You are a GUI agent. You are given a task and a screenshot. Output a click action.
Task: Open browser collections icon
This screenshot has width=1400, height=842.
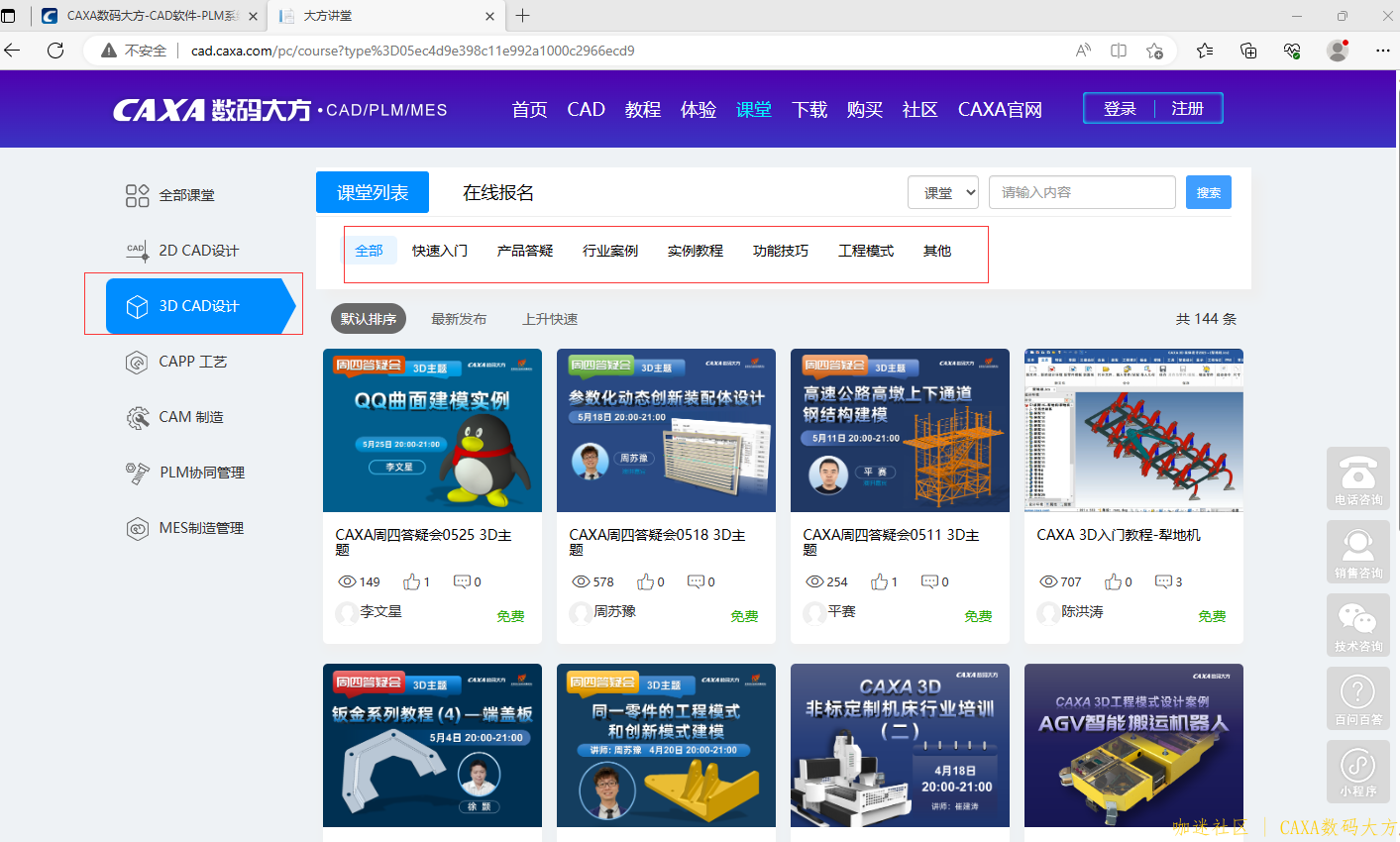tap(1248, 51)
